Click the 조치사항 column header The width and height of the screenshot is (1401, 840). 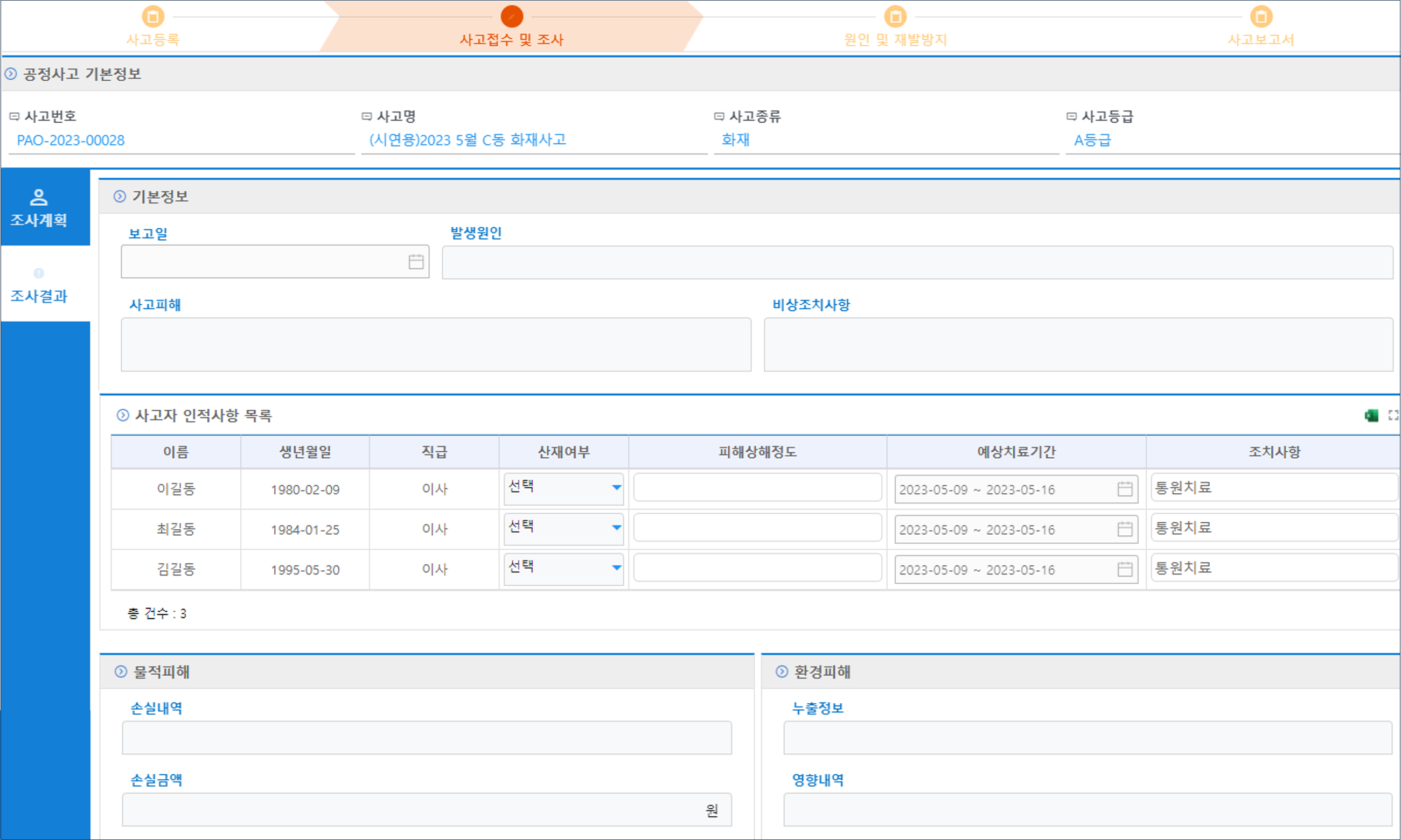coord(1274,452)
